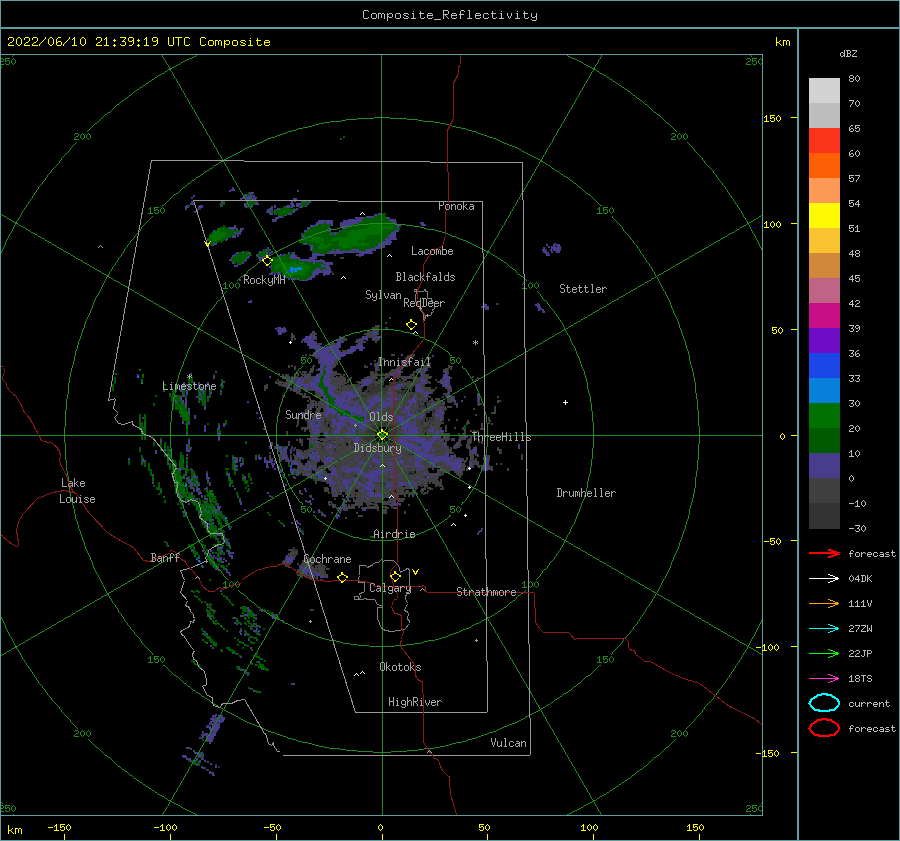Click the 80 dBZ legend value
The height and width of the screenshot is (841, 900).
pyautogui.click(x=854, y=79)
